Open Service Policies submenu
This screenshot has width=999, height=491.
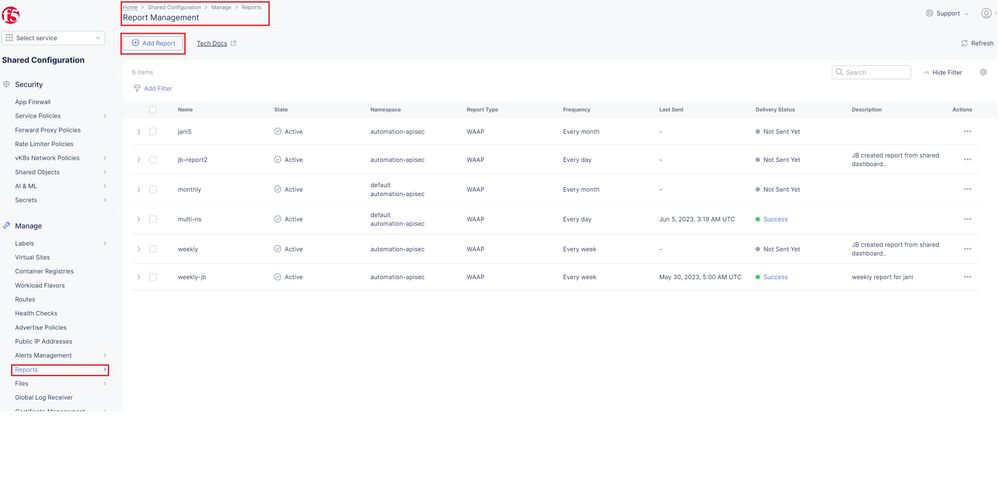pyautogui.click(x=60, y=116)
